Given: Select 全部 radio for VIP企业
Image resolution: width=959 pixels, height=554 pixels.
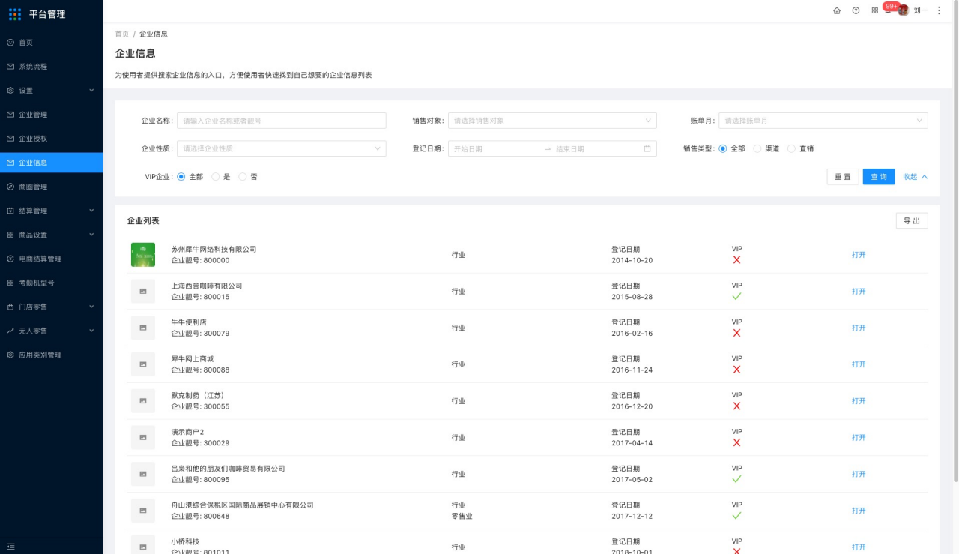Looking at the screenshot, I should point(181,177).
